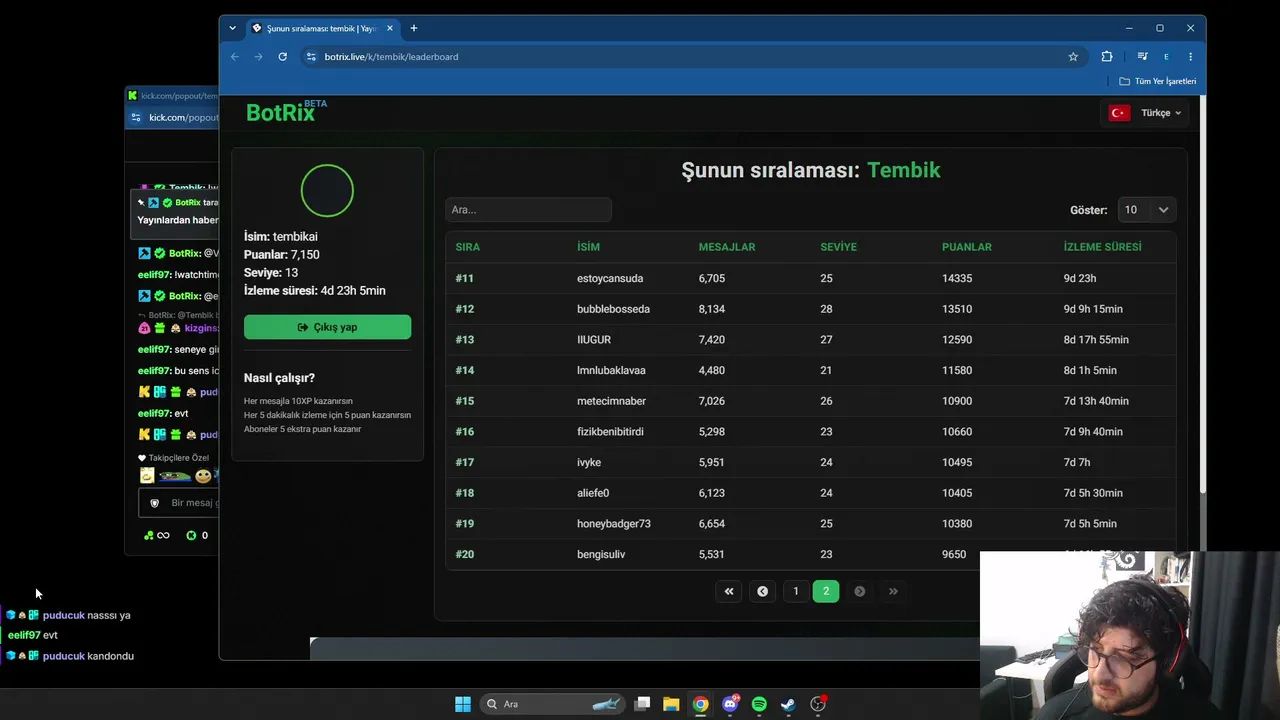Viewport: 1280px width, 720px height.
Task: Click the taskbar Ara search box
Action: tap(552, 704)
